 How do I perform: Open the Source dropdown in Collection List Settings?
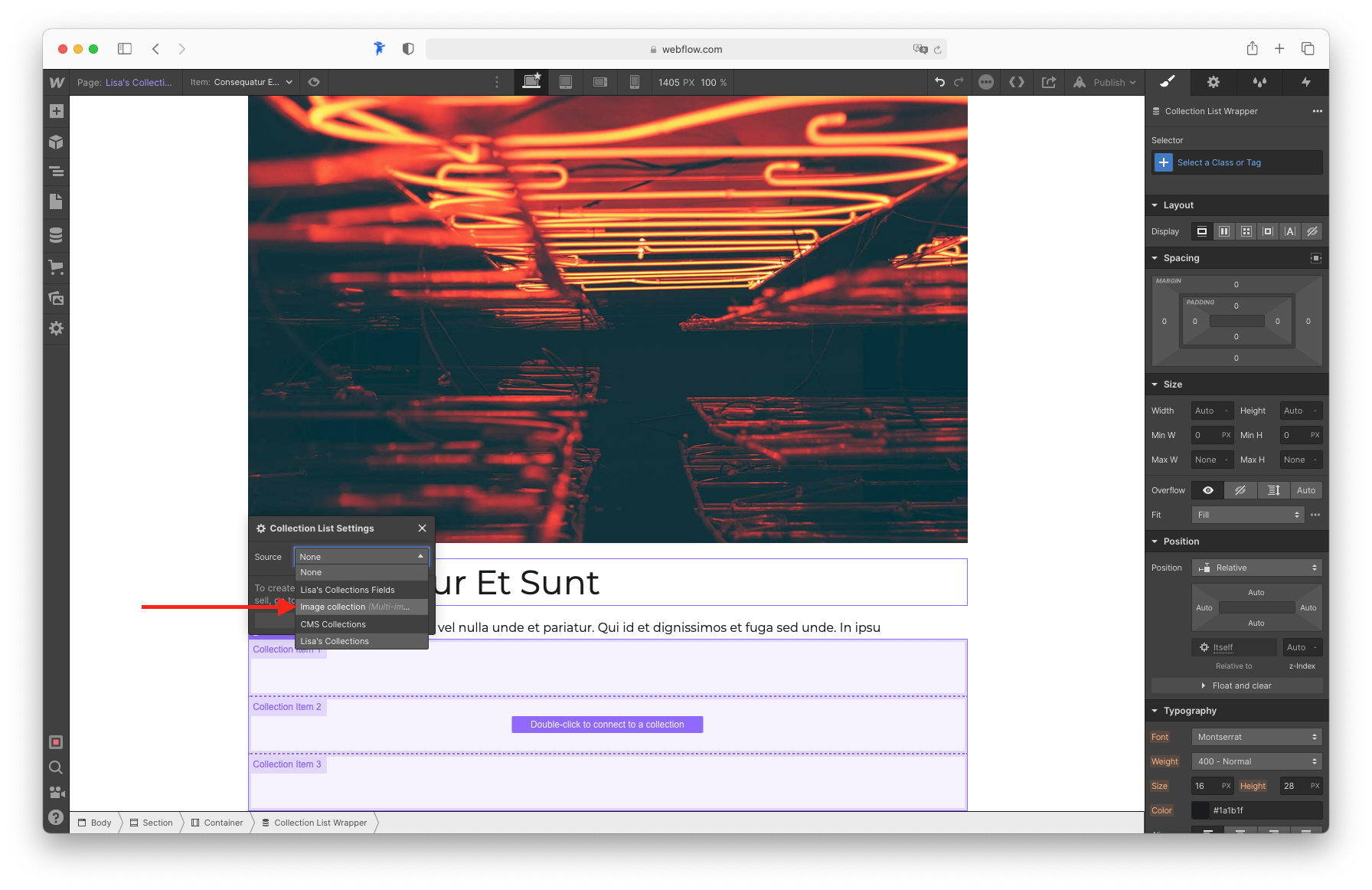click(x=361, y=557)
